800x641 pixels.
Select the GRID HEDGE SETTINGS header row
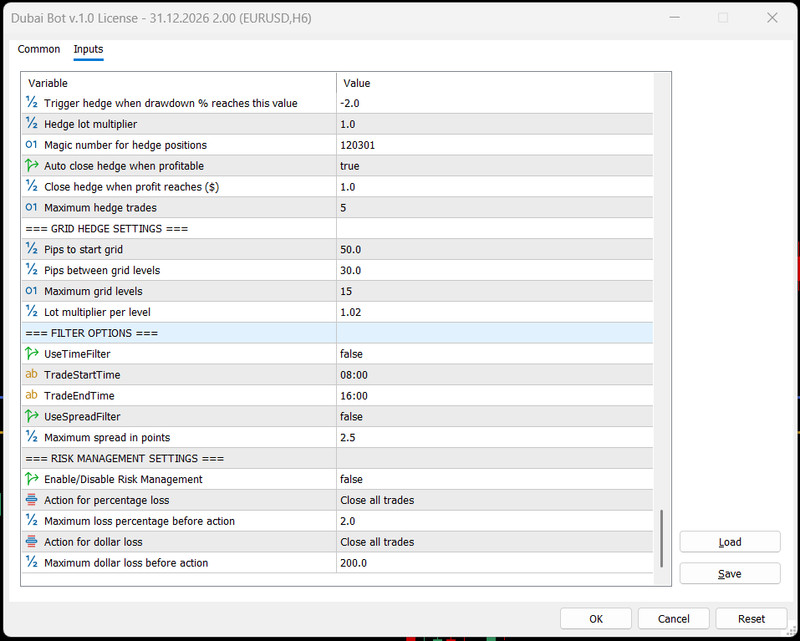click(x=337, y=229)
